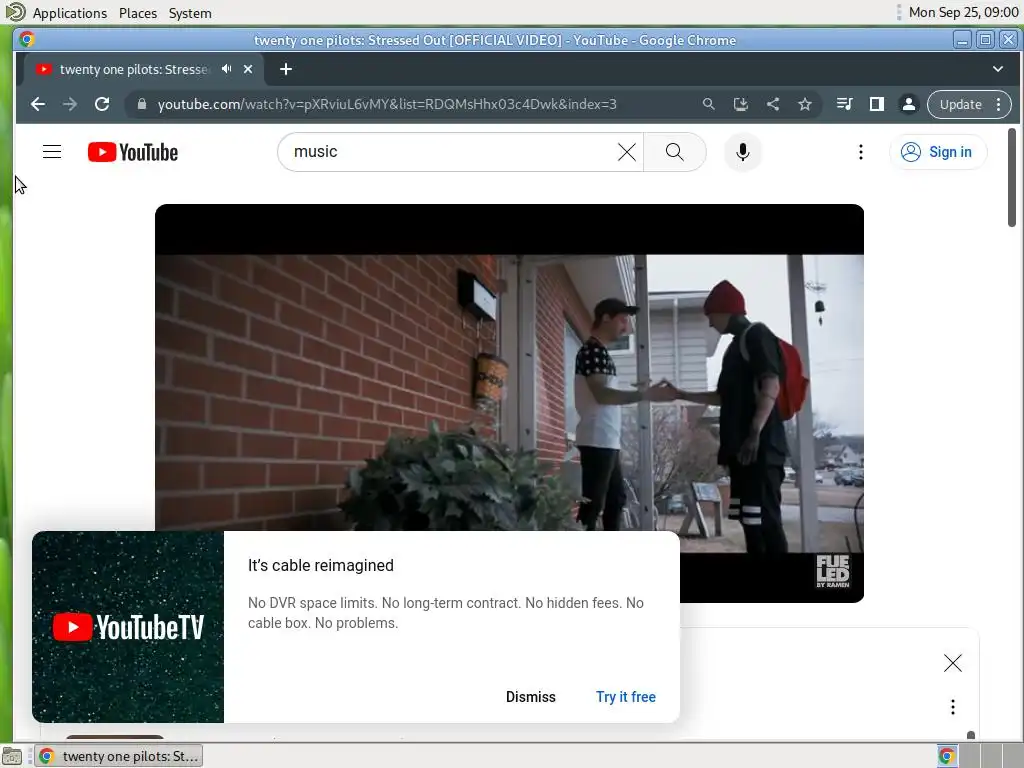Click the URL address bar

pyautogui.click(x=387, y=104)
